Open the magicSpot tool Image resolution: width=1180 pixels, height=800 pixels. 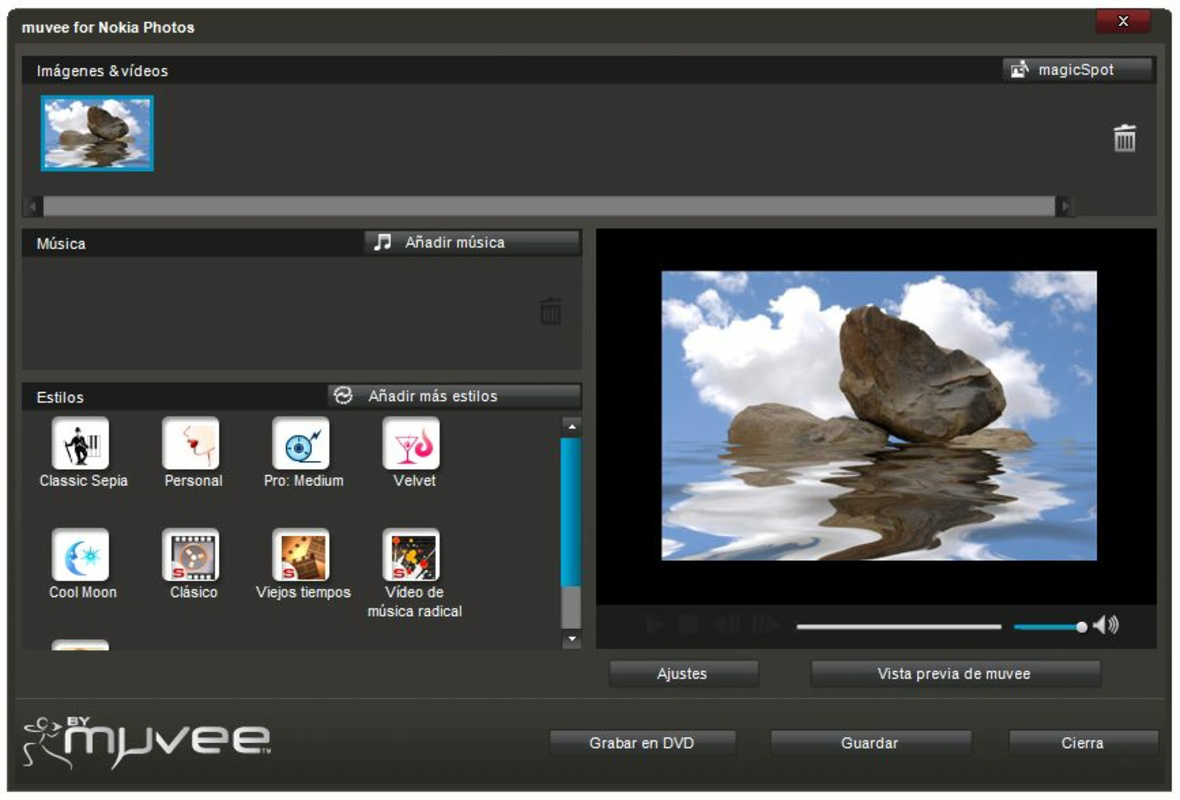pyautogui.click(x=1077, y=69)
